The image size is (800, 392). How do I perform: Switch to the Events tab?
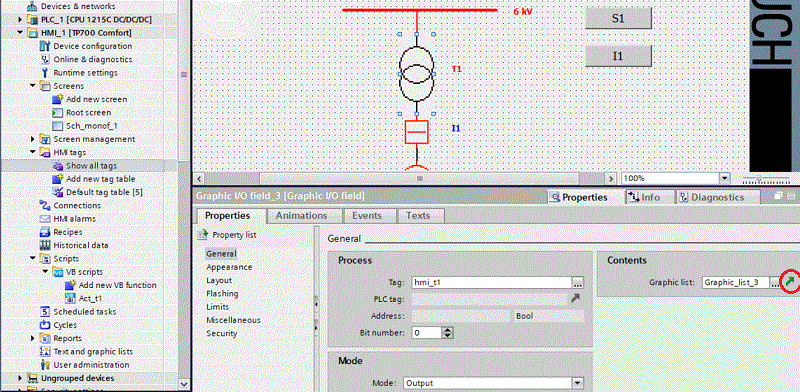[367, 215]
